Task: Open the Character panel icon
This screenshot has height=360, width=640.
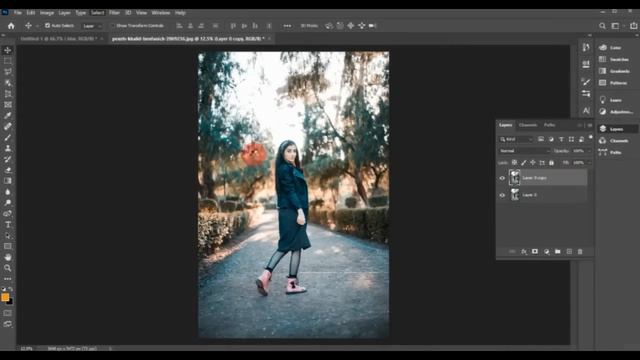Action: pos(586,111)
